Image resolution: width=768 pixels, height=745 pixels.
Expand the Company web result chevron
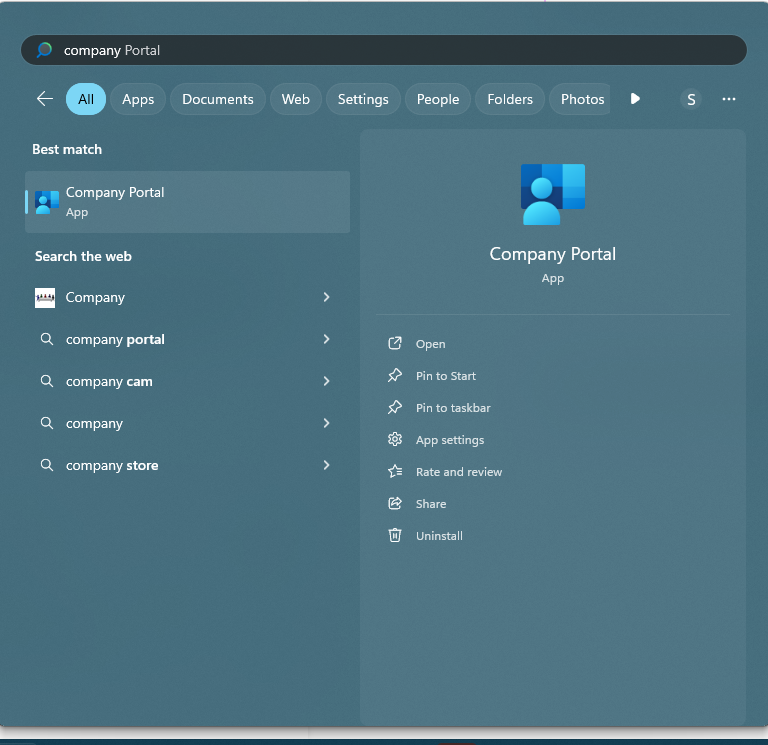click(x=327, y=298)
